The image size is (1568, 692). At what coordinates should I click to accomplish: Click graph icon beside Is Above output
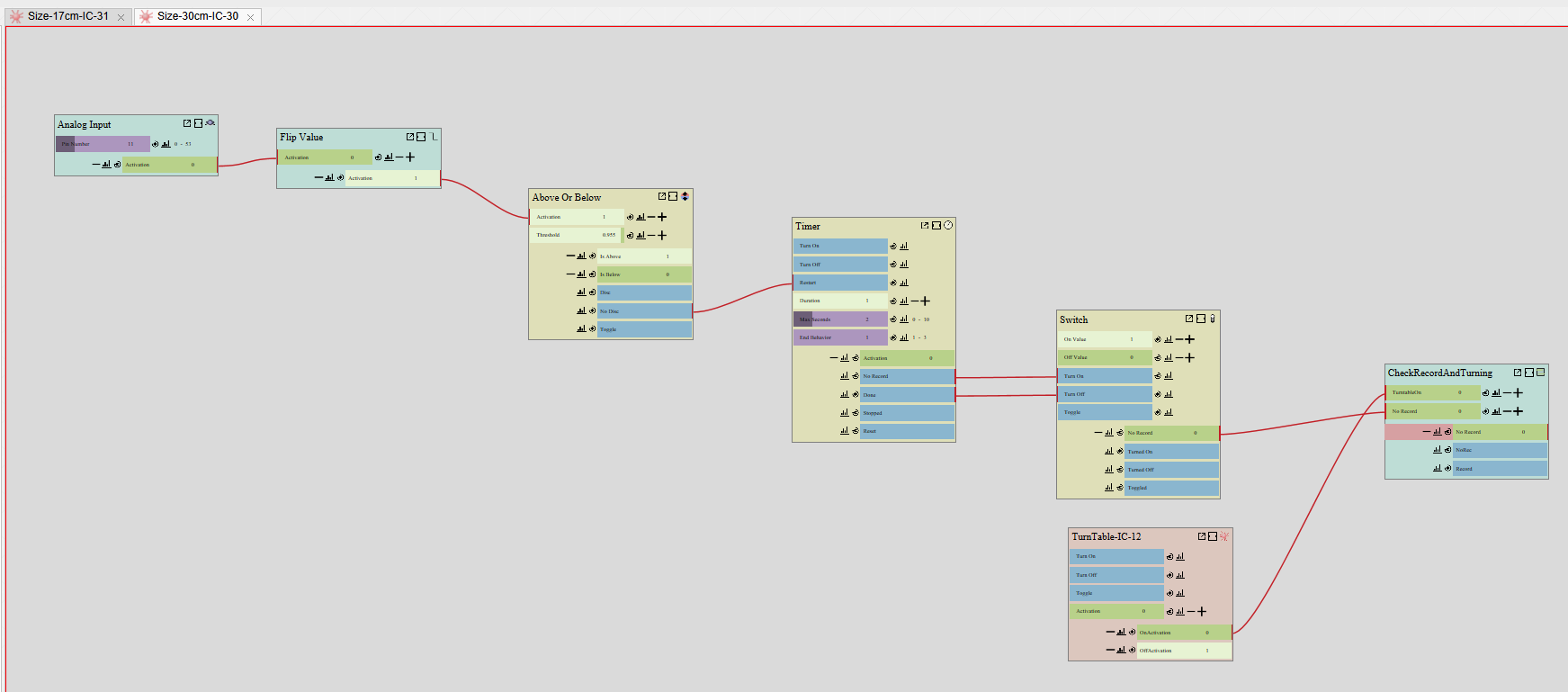coord(581,256)
